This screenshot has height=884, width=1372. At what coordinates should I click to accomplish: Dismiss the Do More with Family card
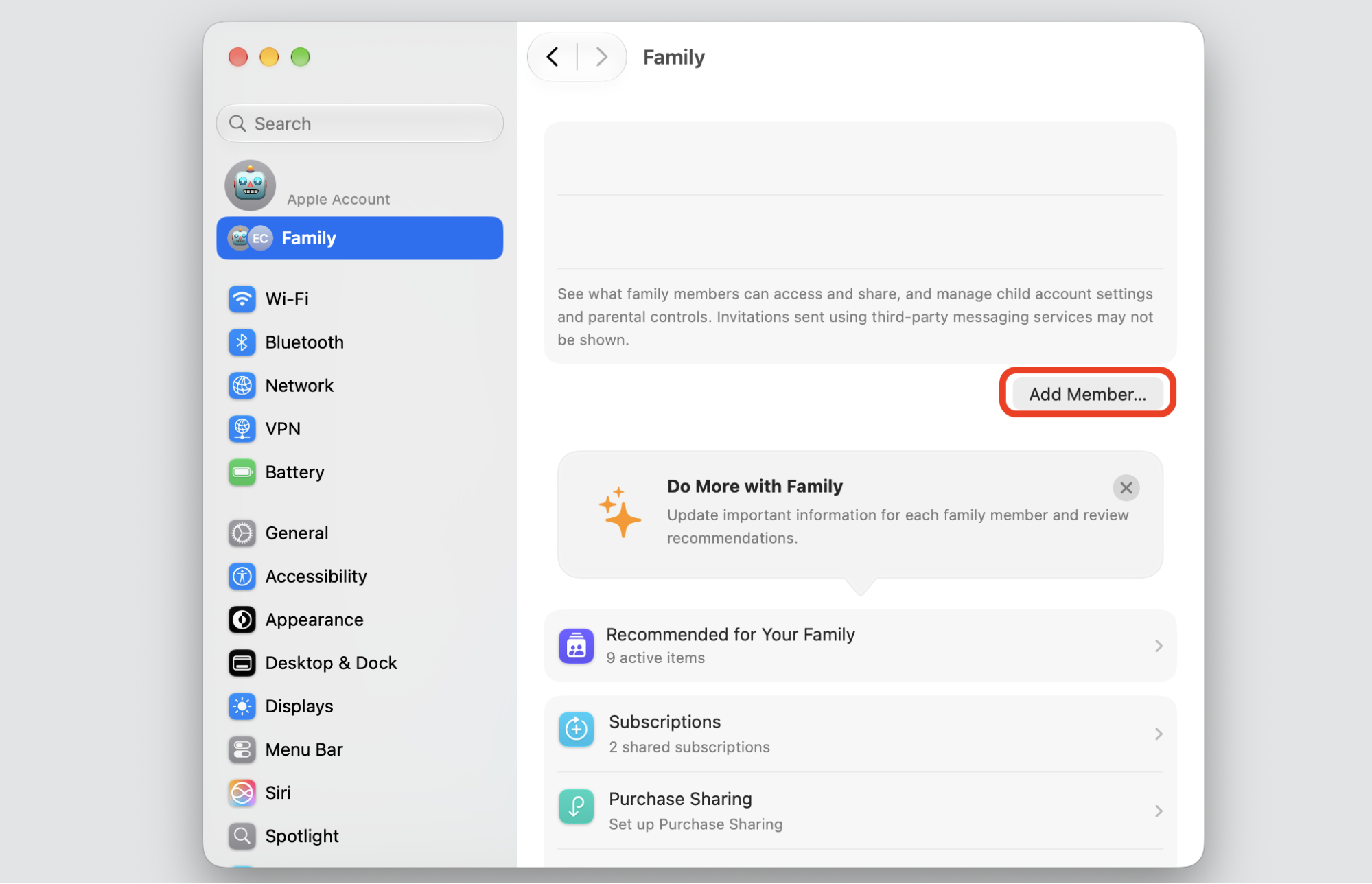(x=1126, y=488)
